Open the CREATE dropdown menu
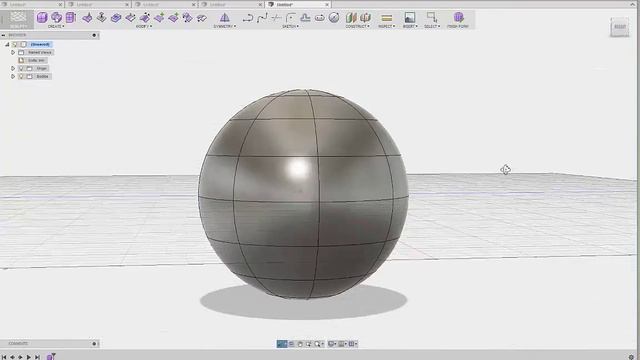Screen dimensions: 640x360 (x=56, y=27)
